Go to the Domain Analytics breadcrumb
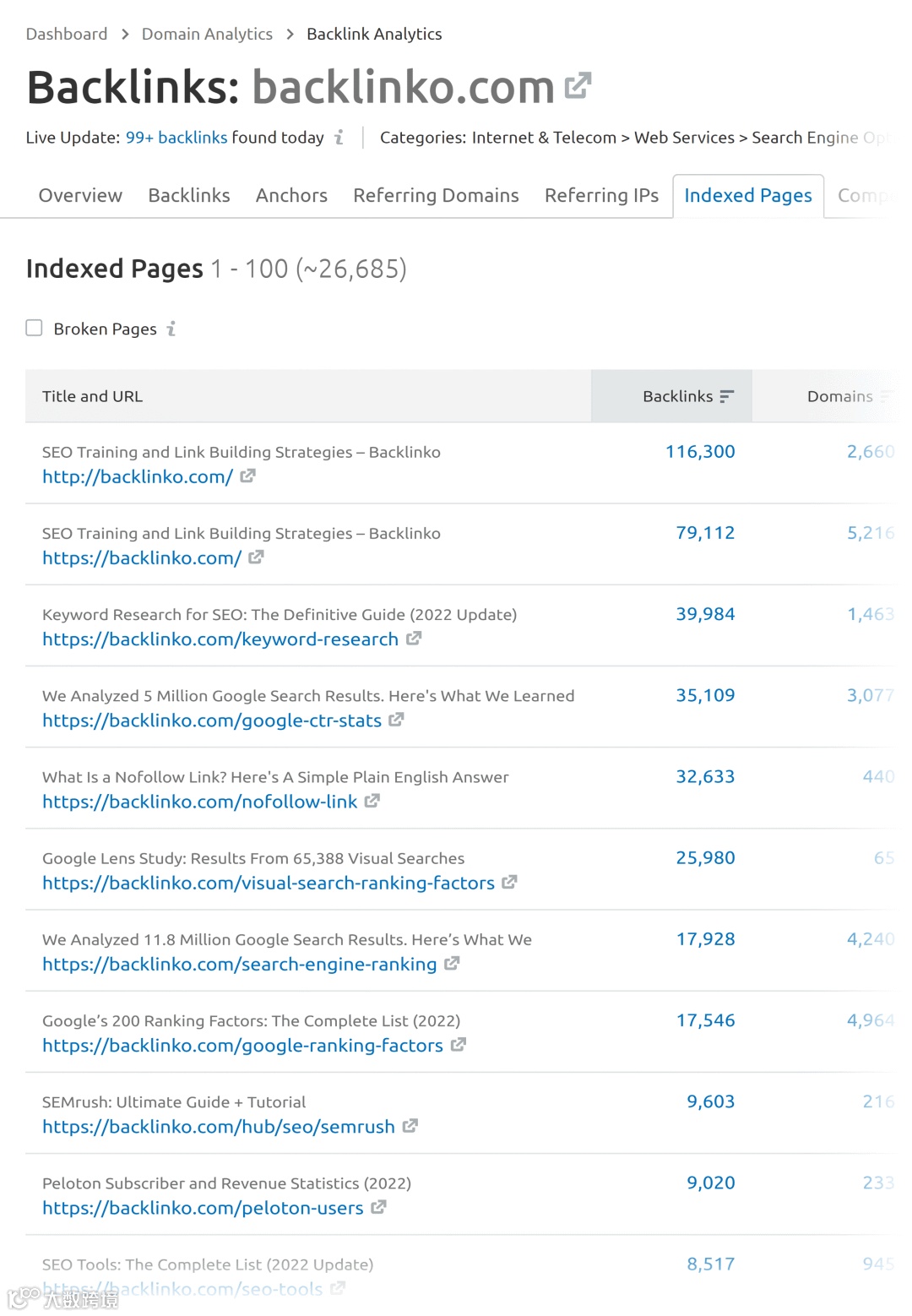This screenshot has width=912, height=1316. point(207,34)
